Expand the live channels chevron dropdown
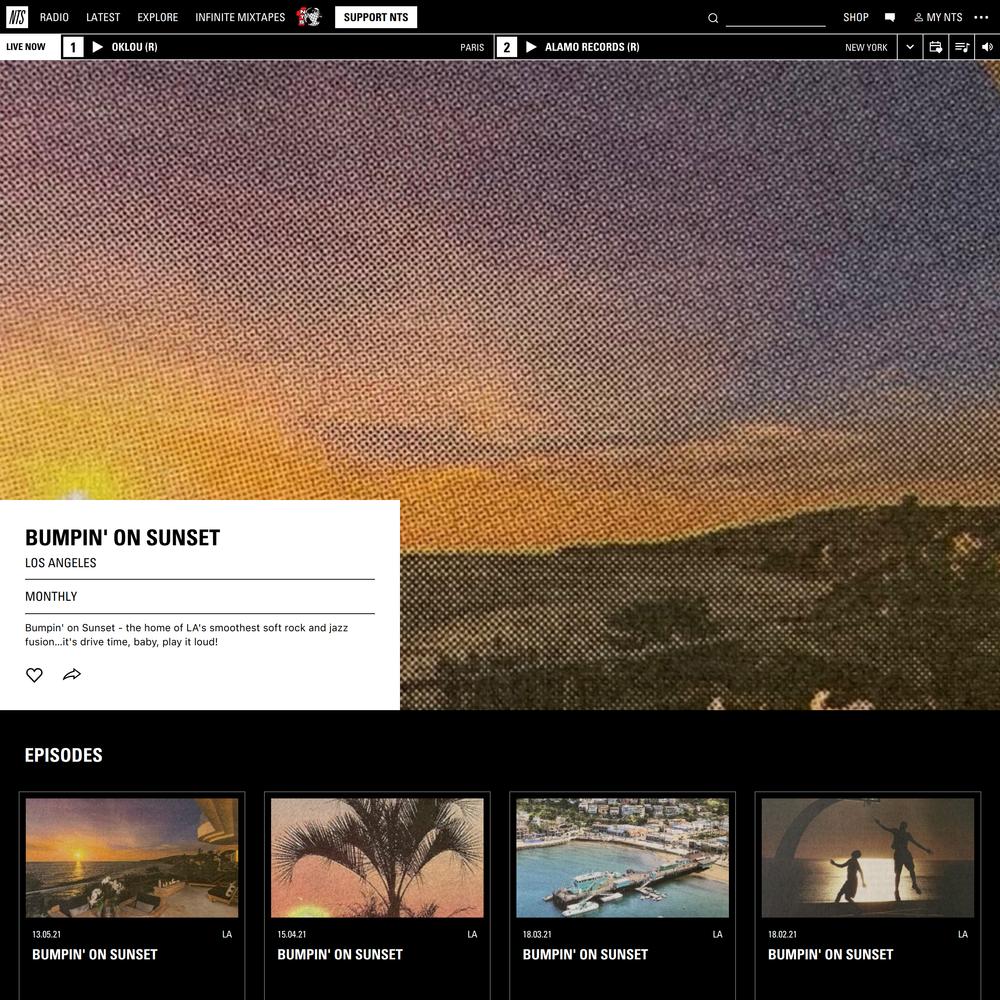Viewport: 1000px width, 1000px height. pyautogui.click(x=910, y=47)
